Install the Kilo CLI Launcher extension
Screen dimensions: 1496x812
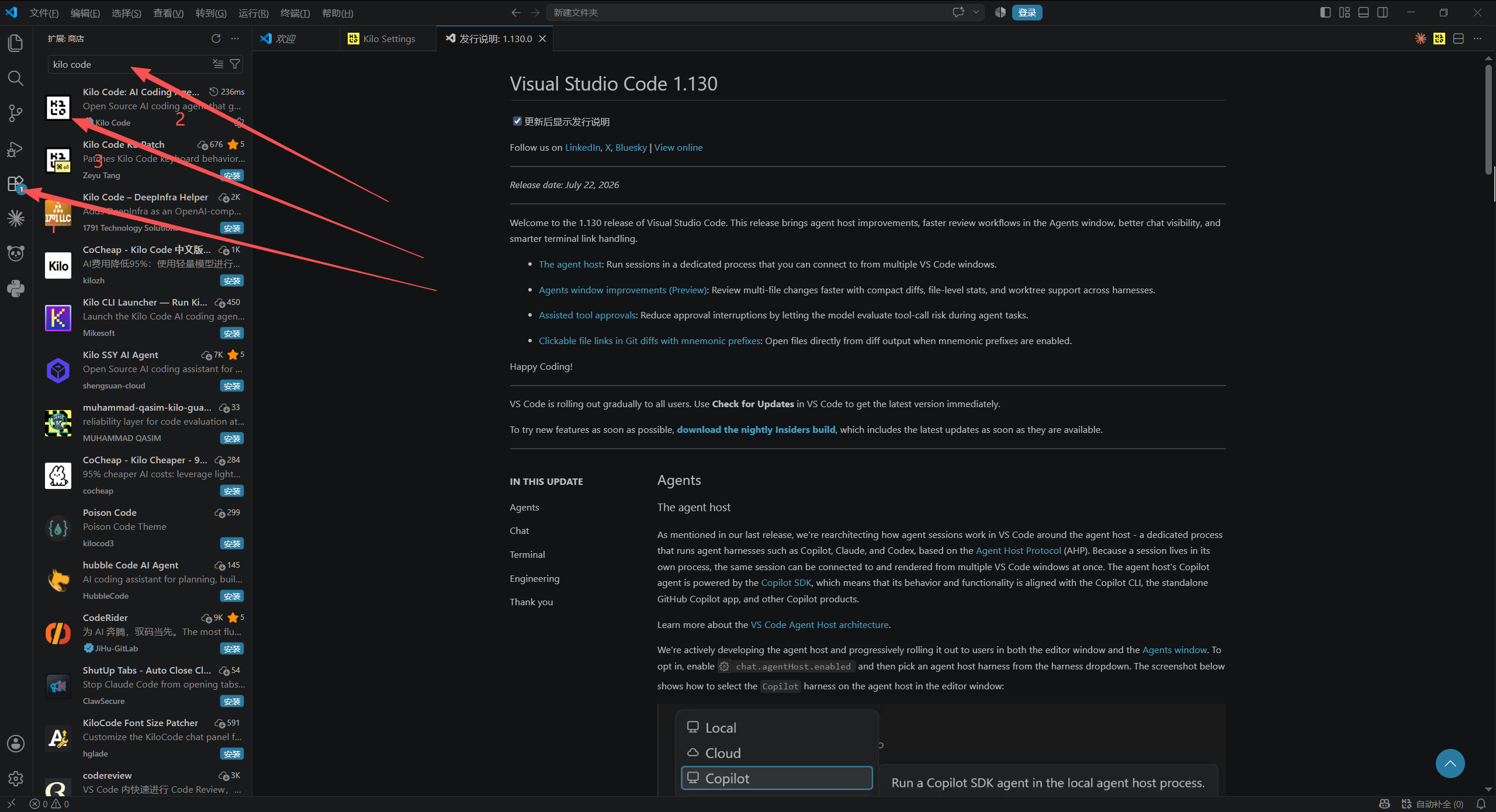(x=232, y=333)
